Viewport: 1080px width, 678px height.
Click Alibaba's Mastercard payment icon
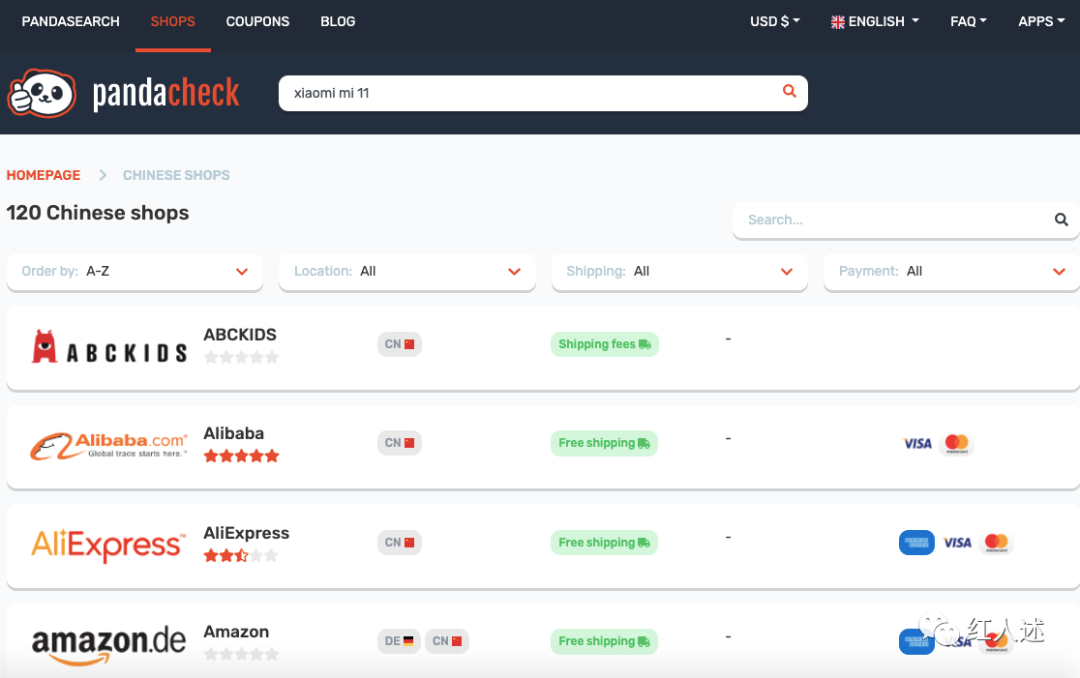(957, 443)
